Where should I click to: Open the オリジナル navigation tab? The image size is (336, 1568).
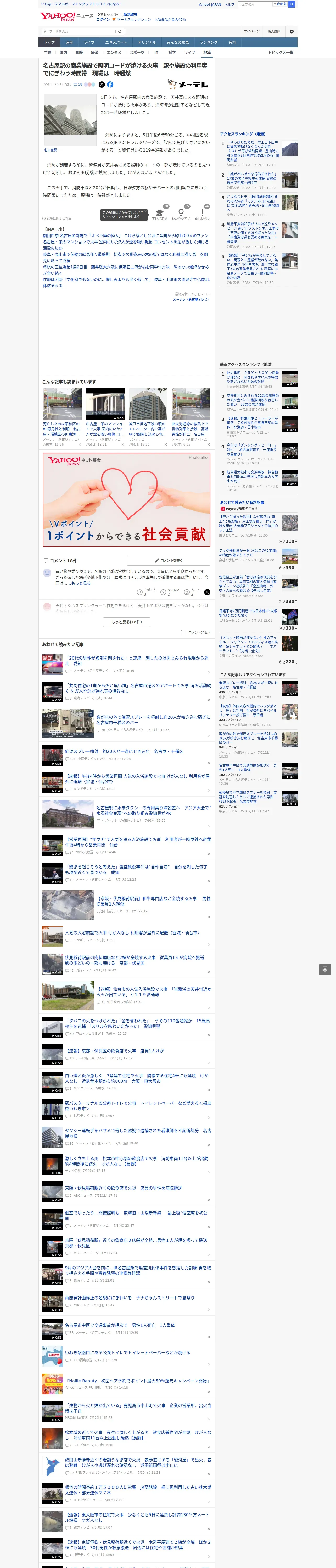click(147, 43)
